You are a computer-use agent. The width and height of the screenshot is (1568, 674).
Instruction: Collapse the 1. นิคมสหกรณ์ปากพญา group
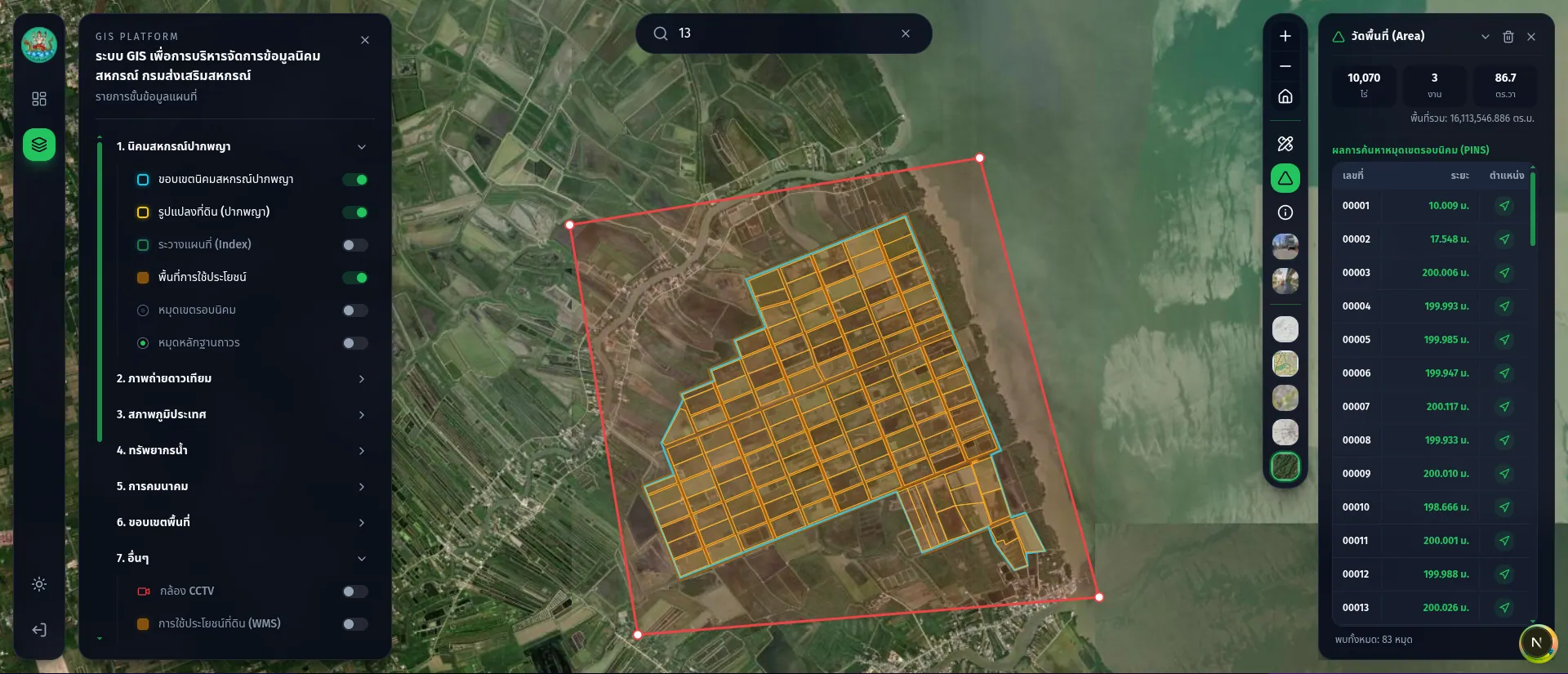[362, 147]
